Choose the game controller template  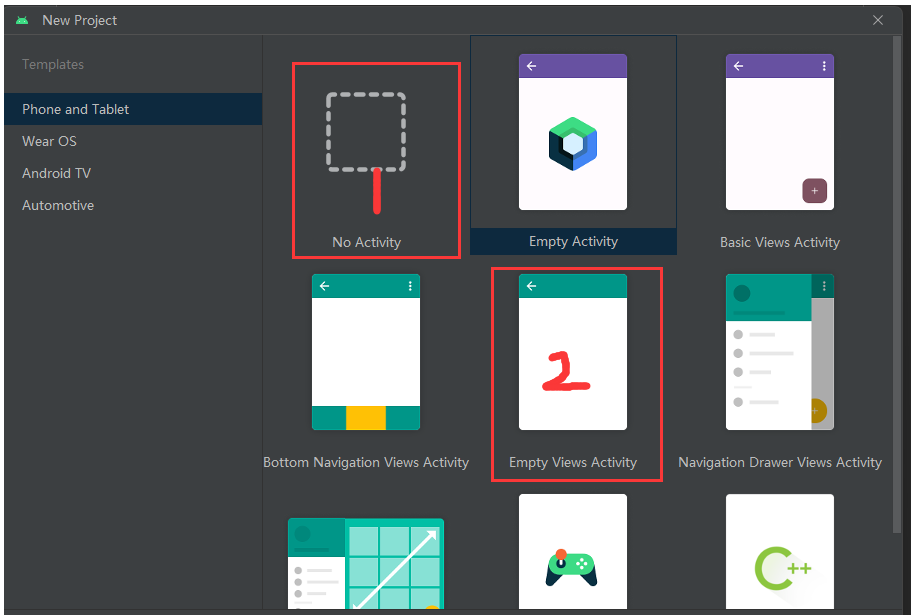coord(573,552)
